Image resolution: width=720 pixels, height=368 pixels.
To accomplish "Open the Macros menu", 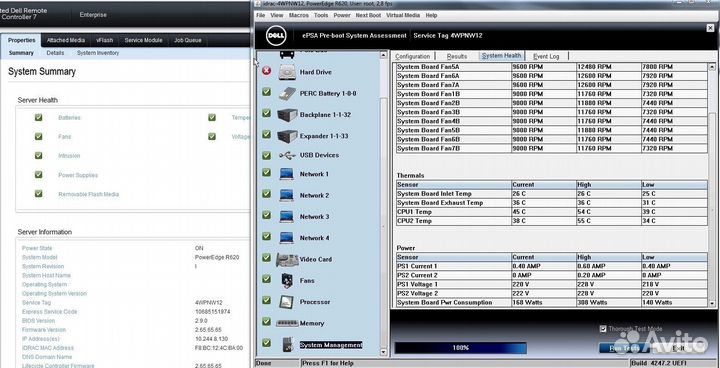I will pyautogui.click(x=299, y=15).
